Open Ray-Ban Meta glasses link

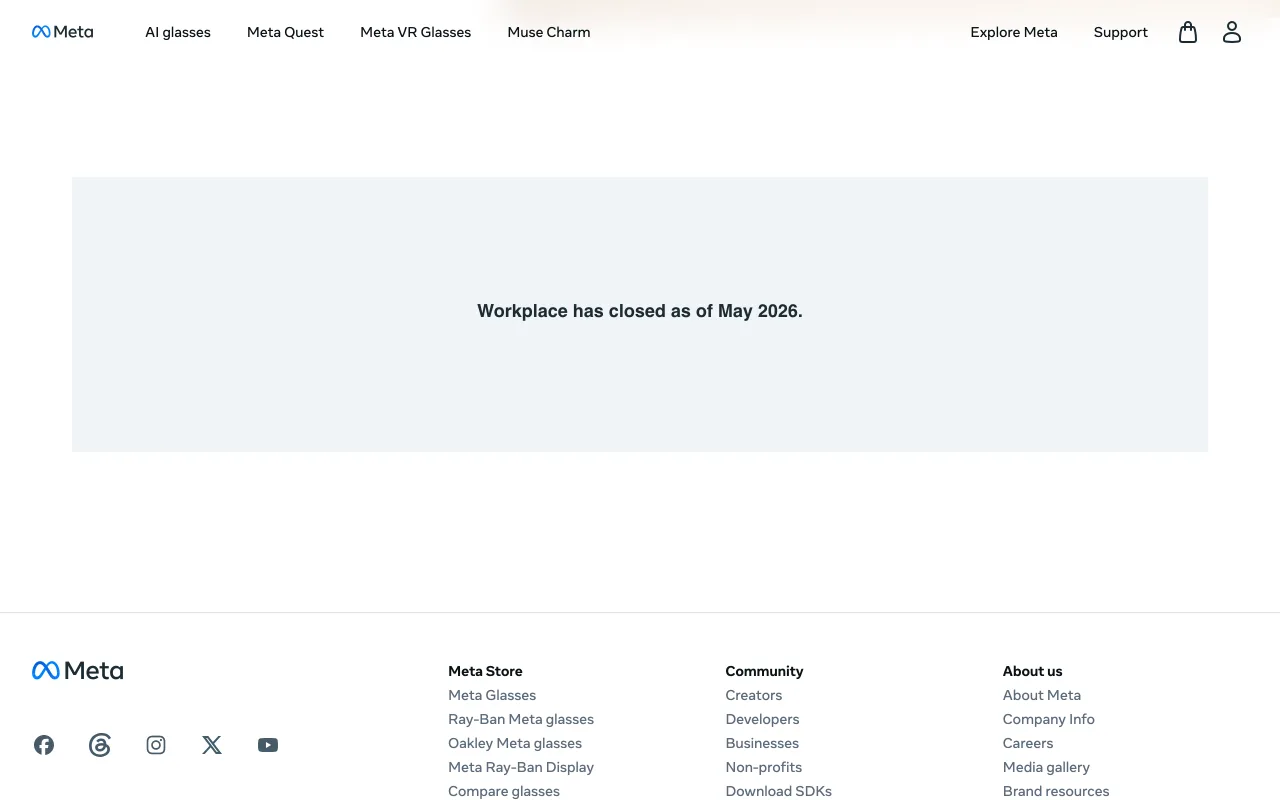click(521, 719)
